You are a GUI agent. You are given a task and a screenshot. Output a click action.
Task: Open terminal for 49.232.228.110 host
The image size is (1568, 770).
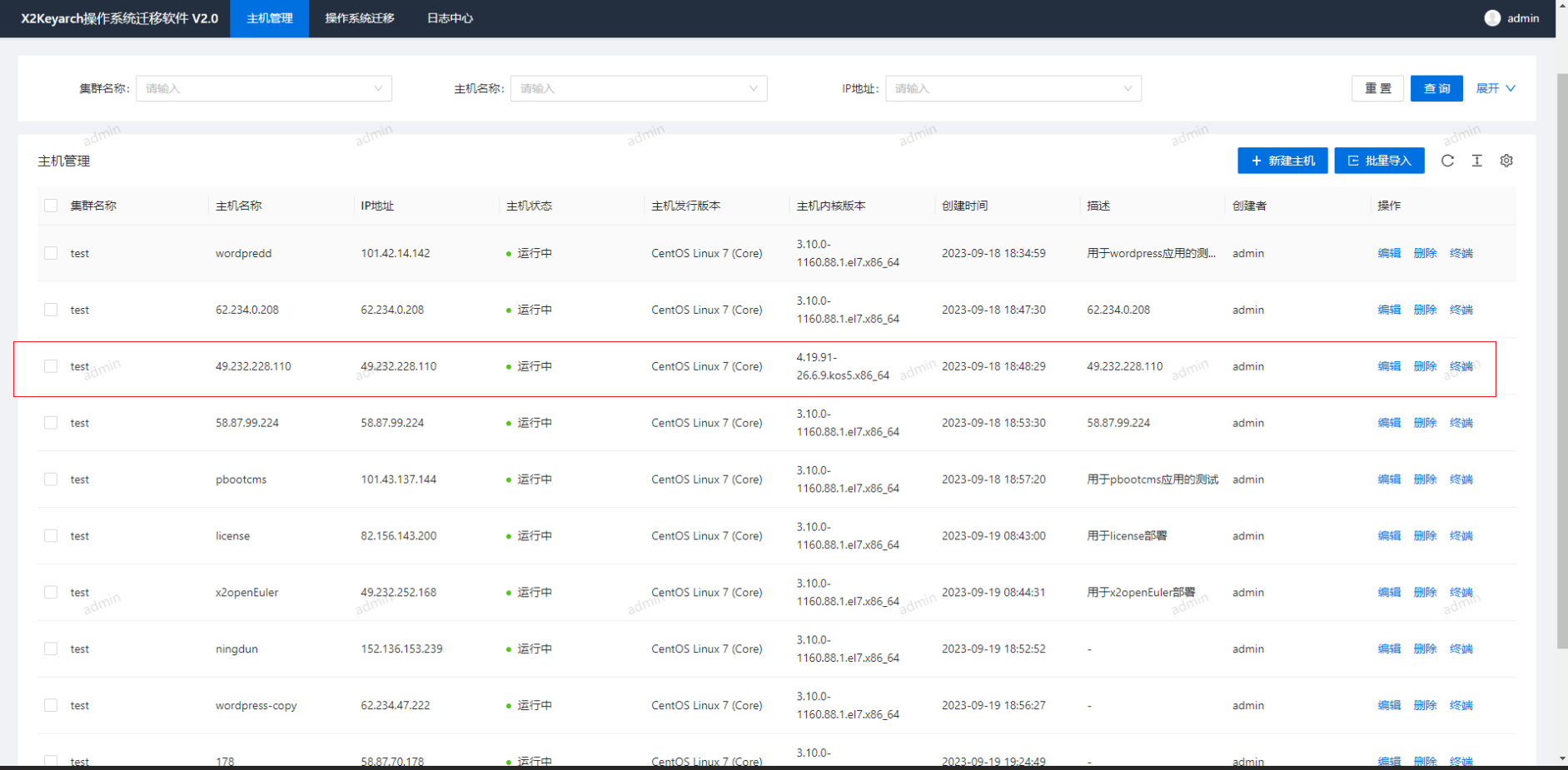1461,366
